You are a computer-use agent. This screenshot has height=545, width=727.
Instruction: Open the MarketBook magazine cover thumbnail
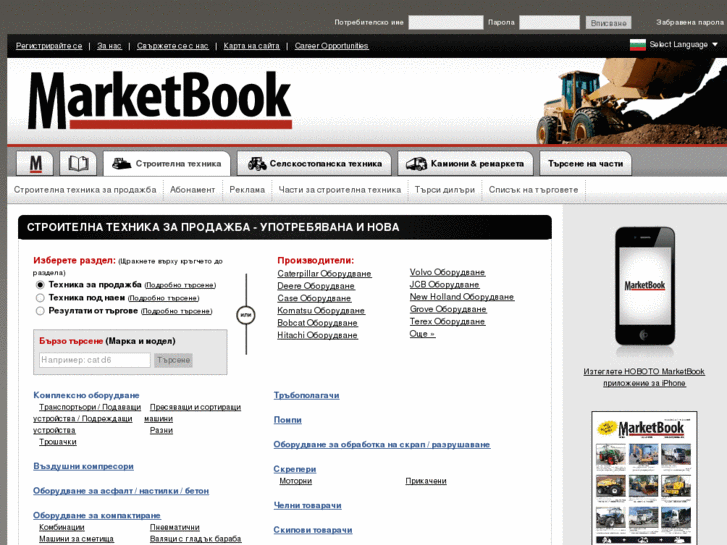pos(644,478)
